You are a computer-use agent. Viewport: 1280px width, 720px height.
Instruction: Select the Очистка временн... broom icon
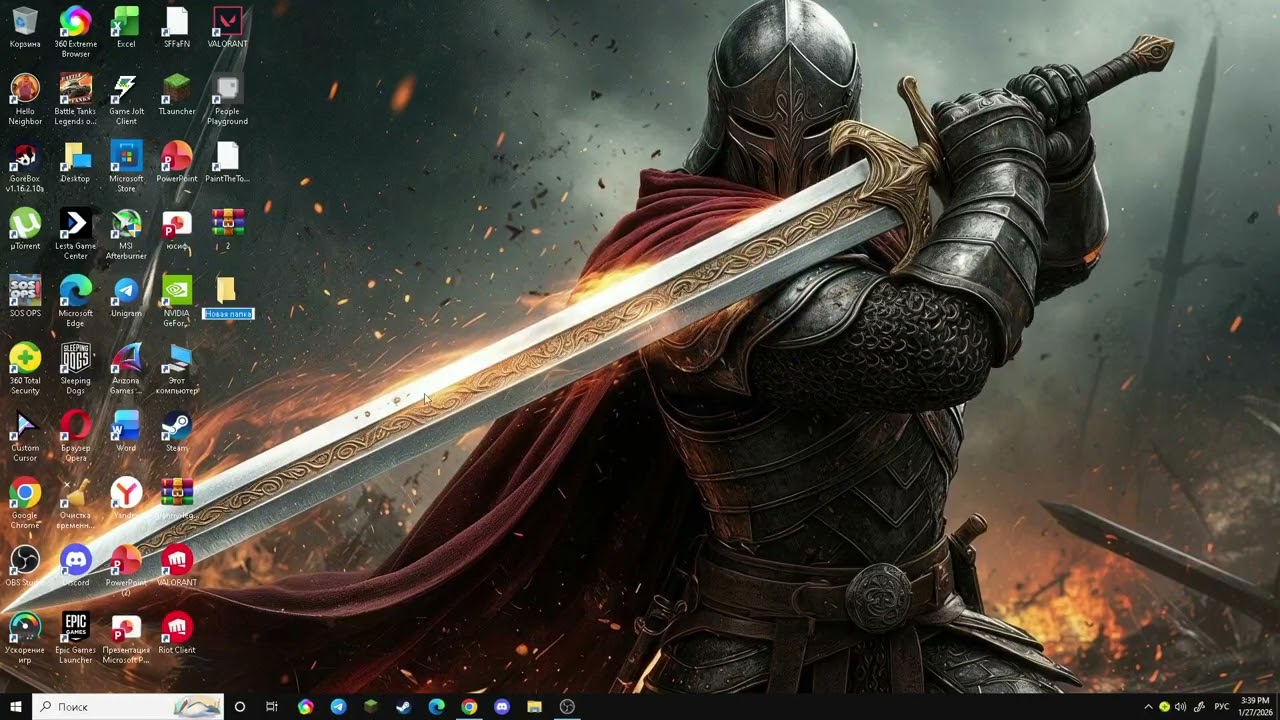click(76, 492)
